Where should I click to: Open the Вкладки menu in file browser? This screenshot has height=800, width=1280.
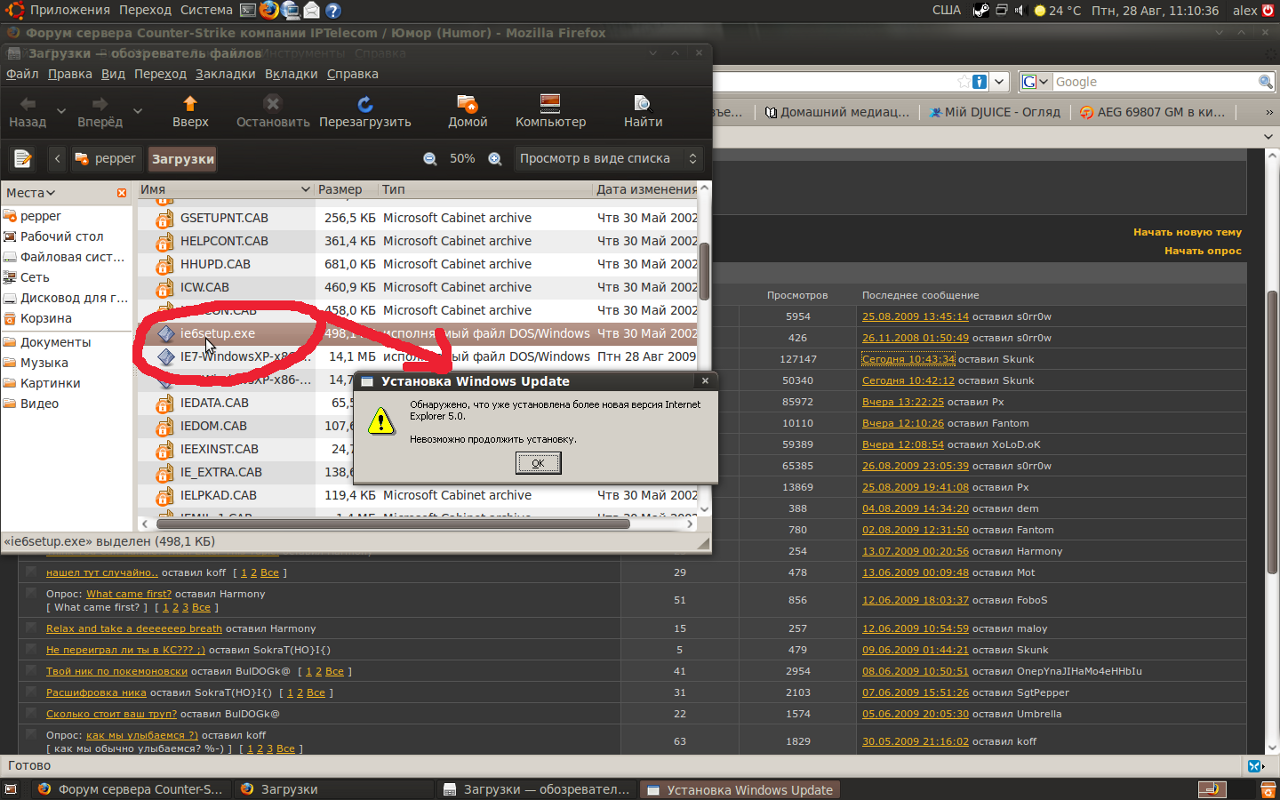click(x=291, y=73)
